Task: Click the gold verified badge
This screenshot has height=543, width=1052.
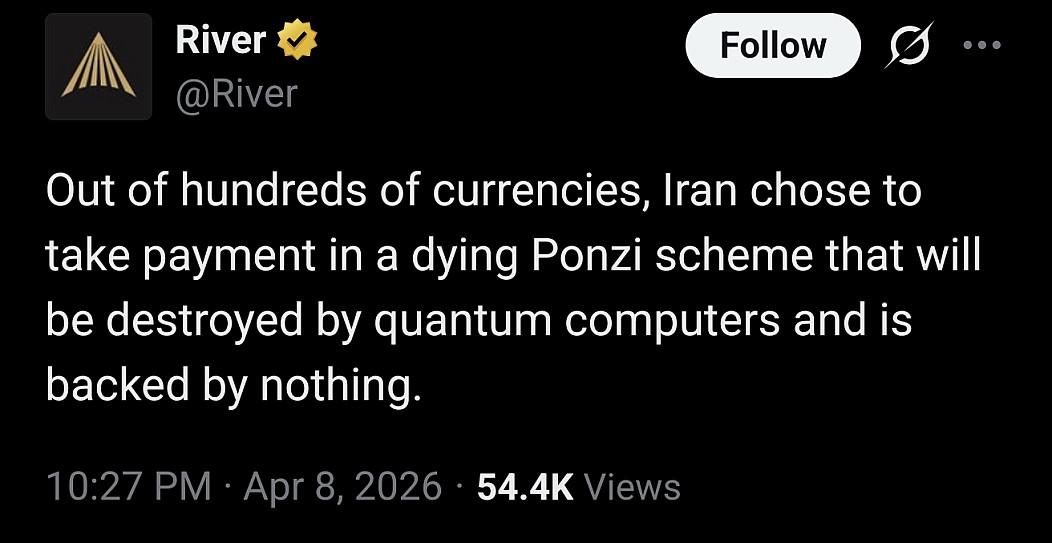Action: tap(296, 40)
